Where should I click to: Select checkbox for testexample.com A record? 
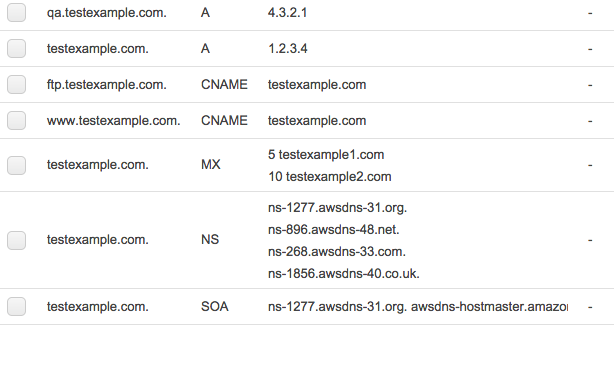tap(16, 49)
